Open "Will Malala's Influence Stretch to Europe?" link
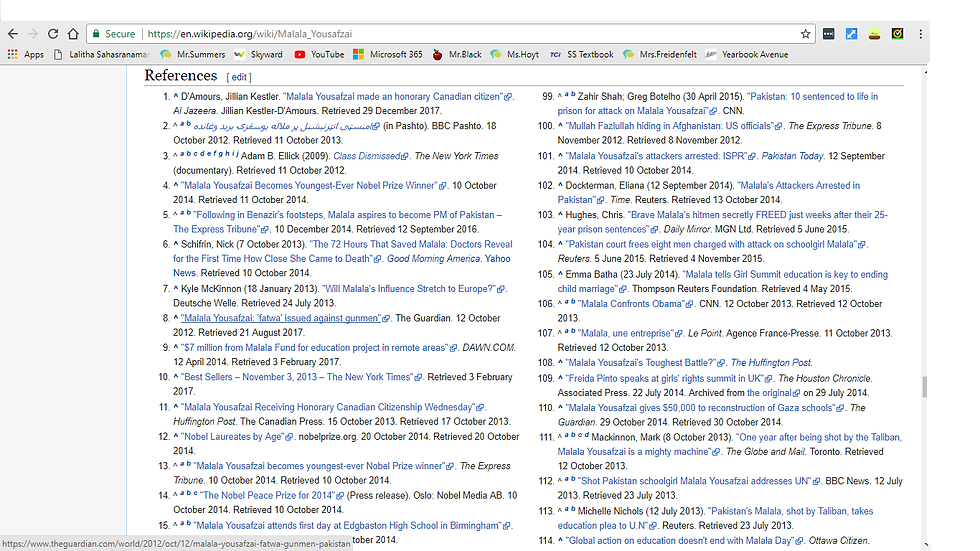980x551 pixels. tap(413, 289)
